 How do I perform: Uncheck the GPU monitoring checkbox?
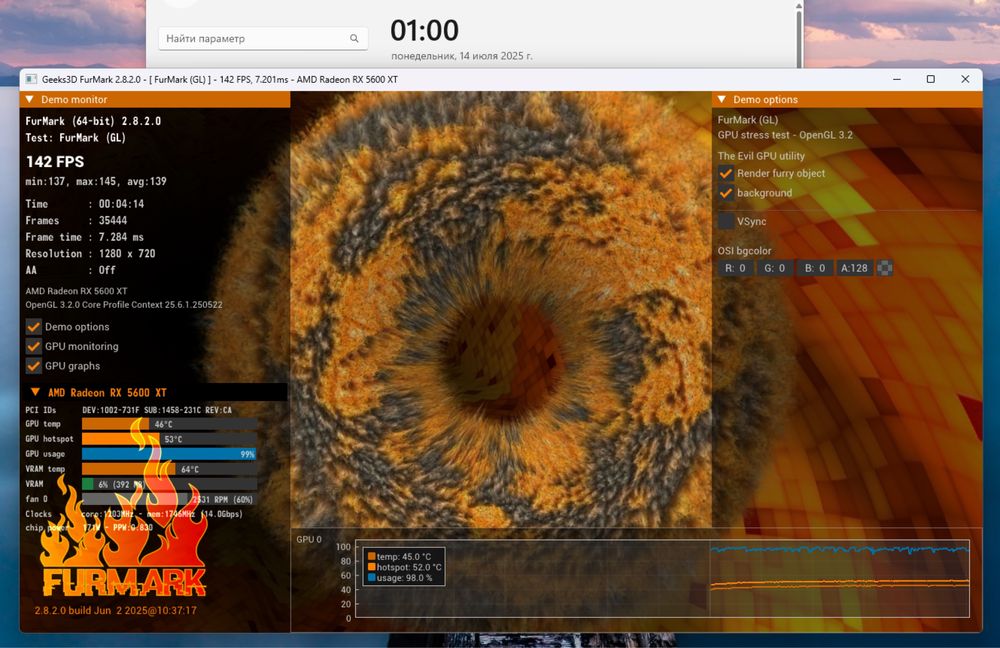coord(34,346)
